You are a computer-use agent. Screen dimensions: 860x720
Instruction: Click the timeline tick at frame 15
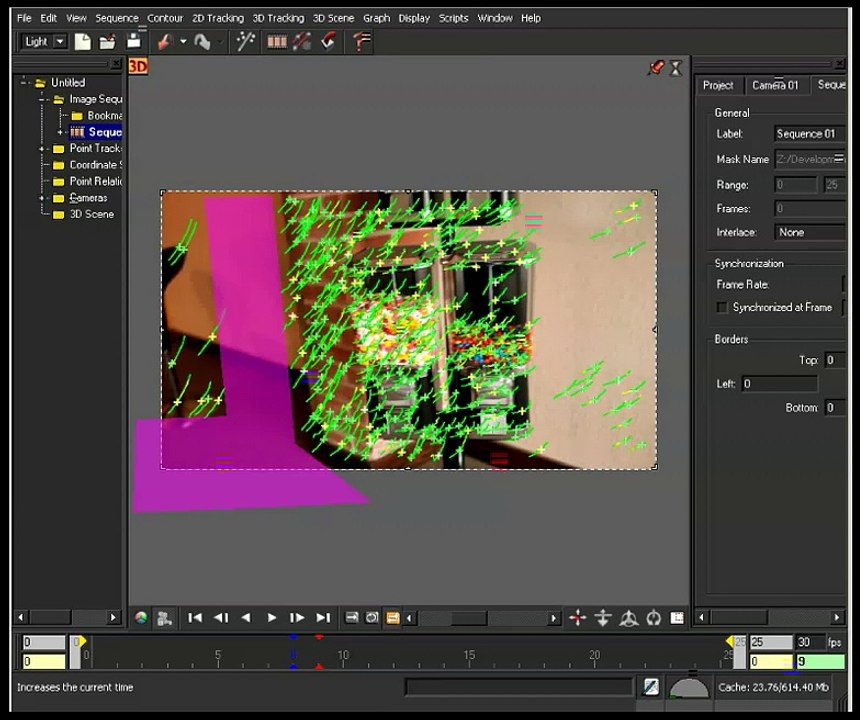(x=469, y=659)
